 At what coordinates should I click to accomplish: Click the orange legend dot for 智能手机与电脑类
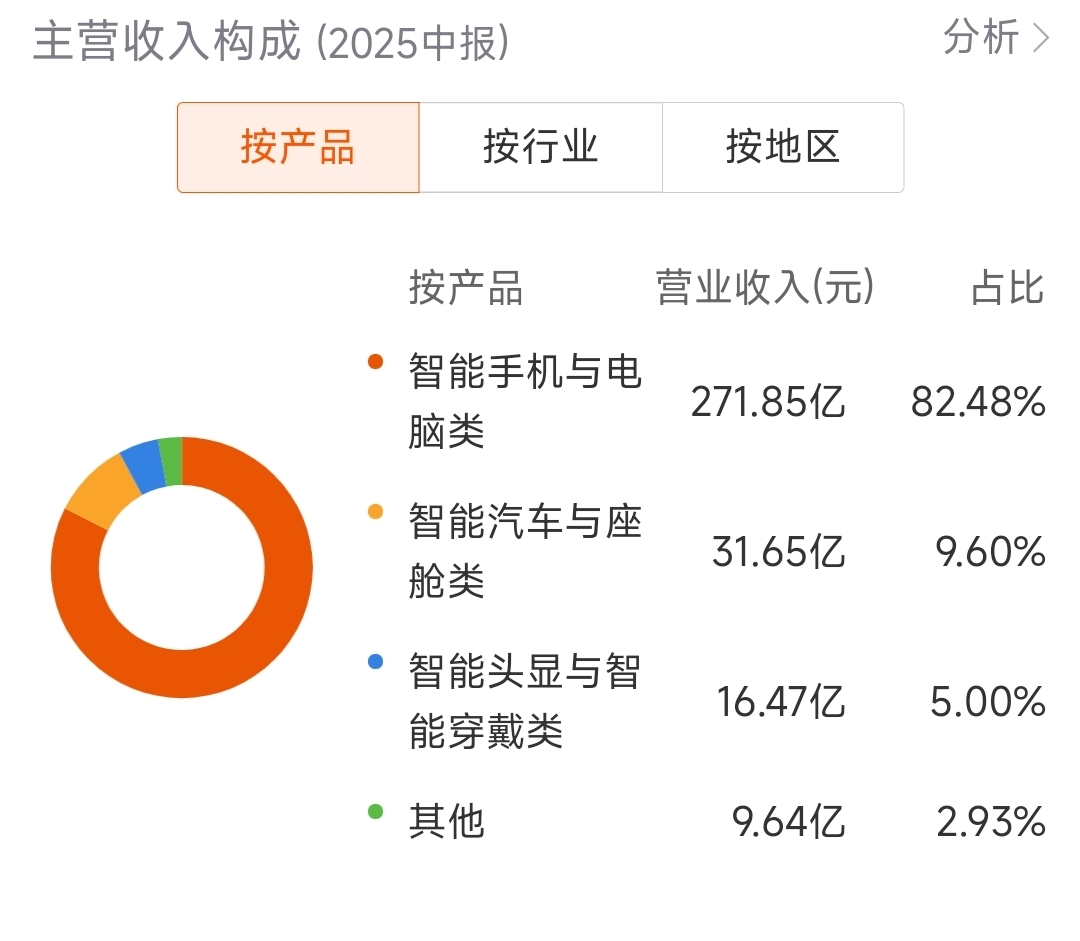coord(376,362)
